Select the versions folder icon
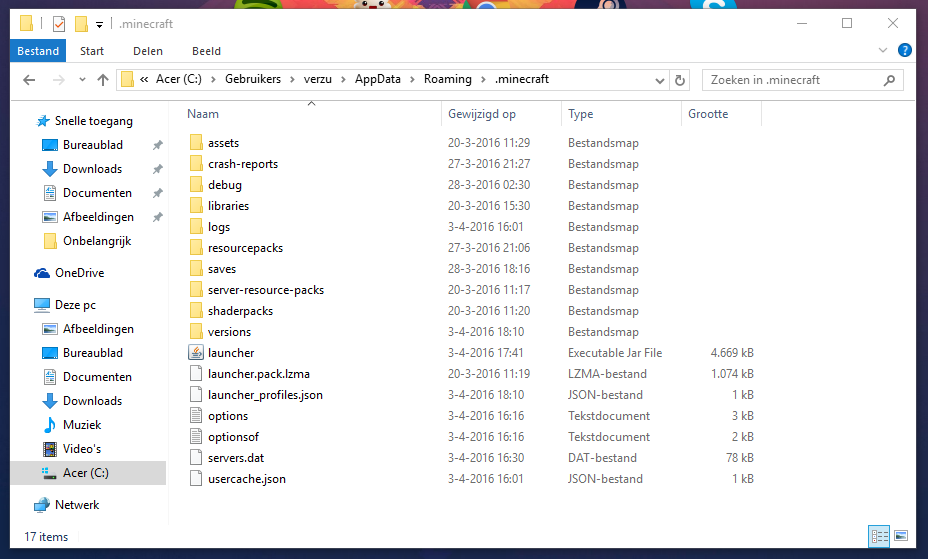The height and width of the screenshot is (559, 928). [x=196, y=332]
